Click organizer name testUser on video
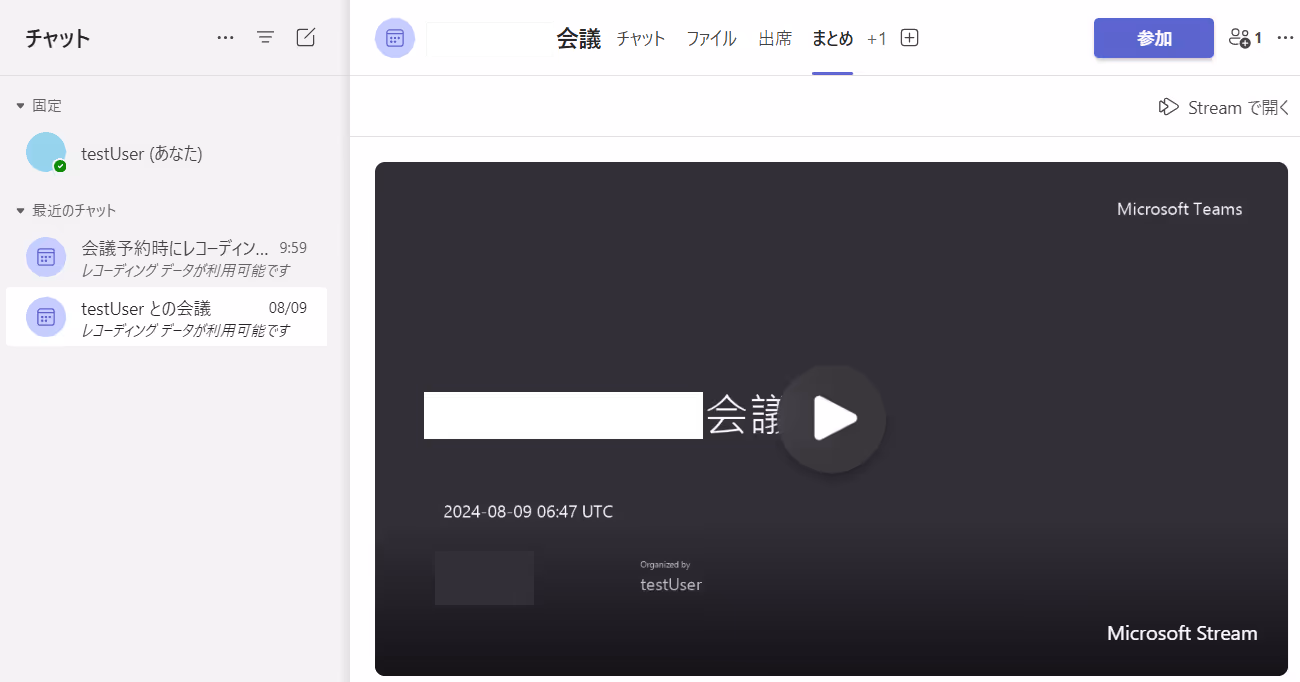Screen dimensions: 1300x682 [671, 584]
